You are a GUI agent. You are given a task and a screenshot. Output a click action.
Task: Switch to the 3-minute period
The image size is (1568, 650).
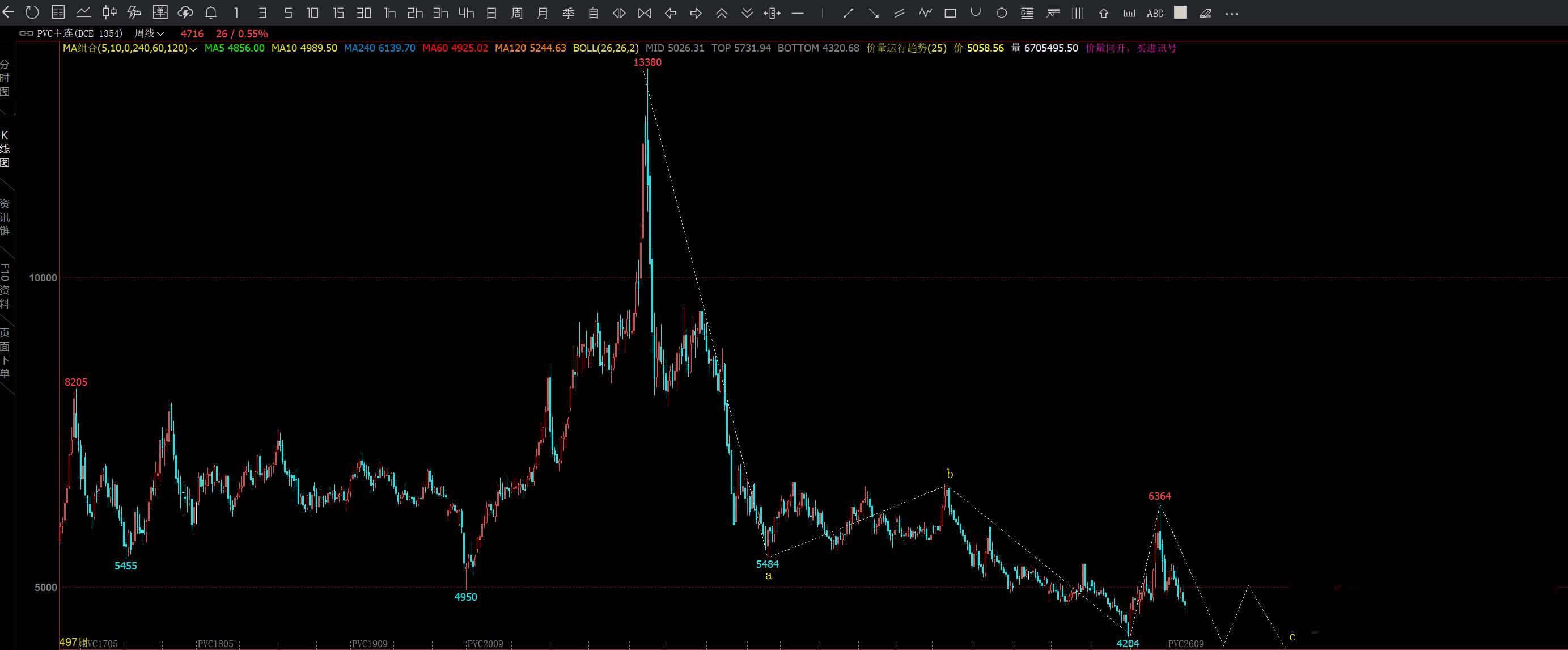tap(262, 13)
